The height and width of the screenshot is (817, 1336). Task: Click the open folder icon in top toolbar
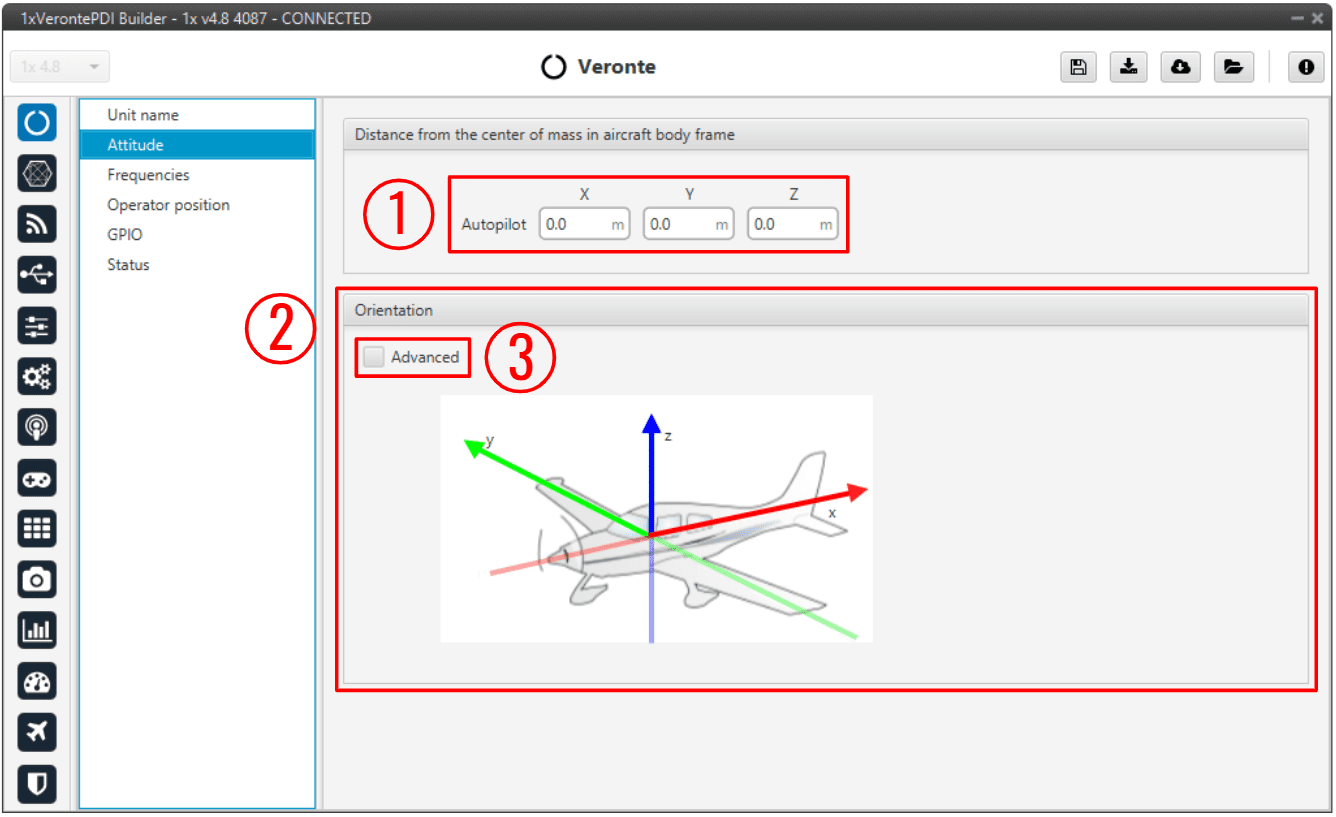click(1233, 67)
